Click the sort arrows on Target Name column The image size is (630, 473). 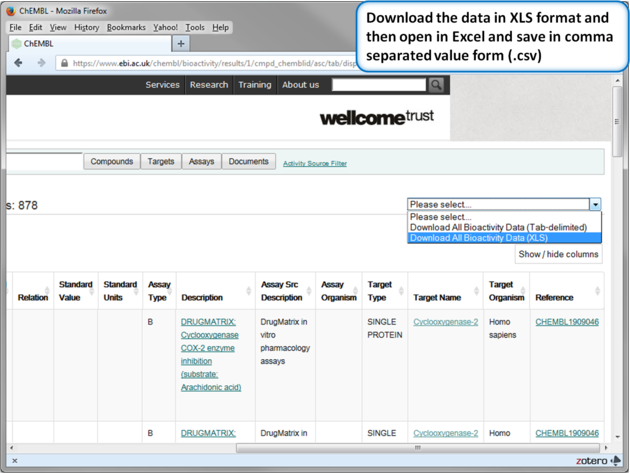click(x=479, y=291)
